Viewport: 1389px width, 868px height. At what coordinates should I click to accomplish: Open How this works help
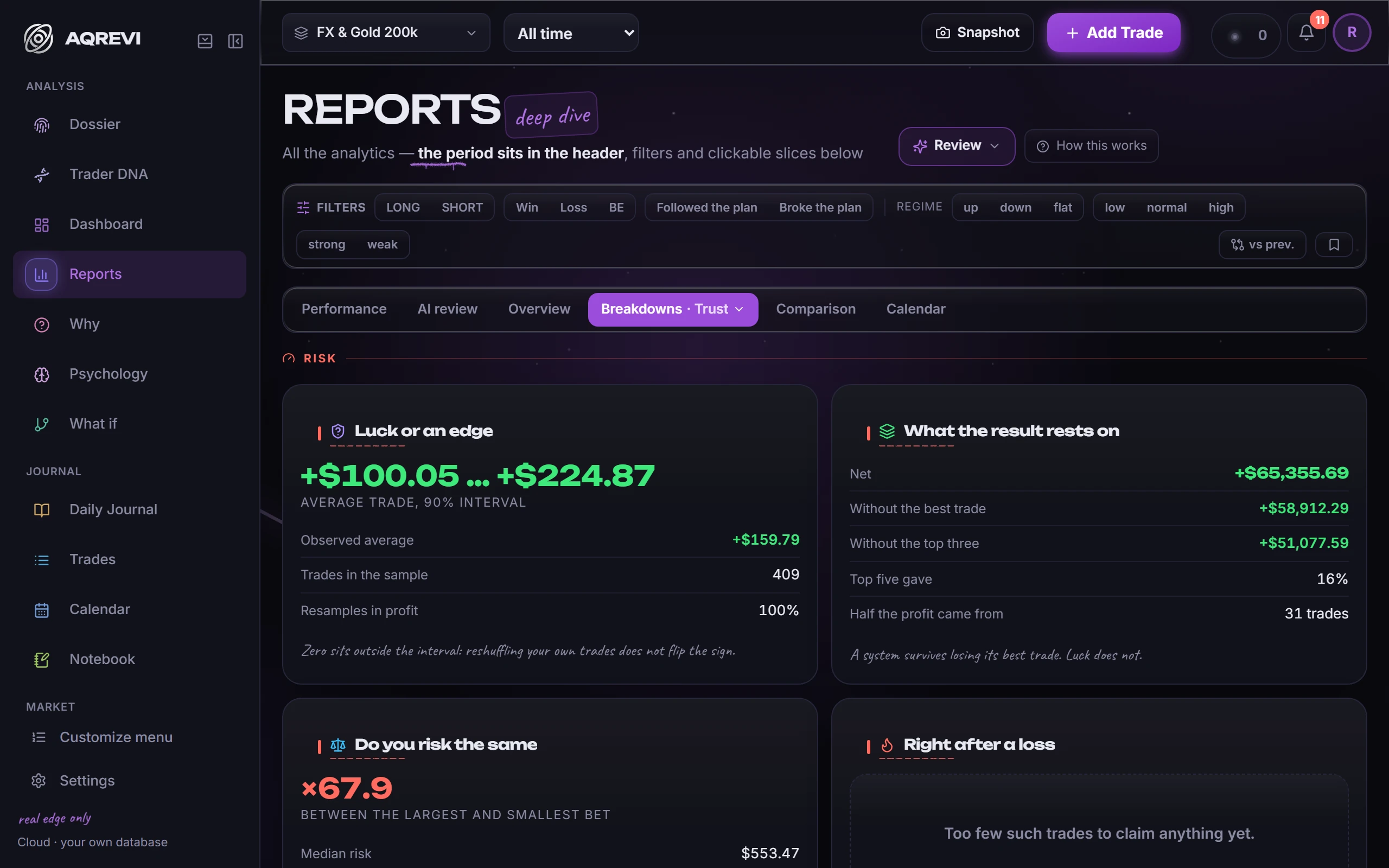pyautogui.click(x=1091, y=146)
